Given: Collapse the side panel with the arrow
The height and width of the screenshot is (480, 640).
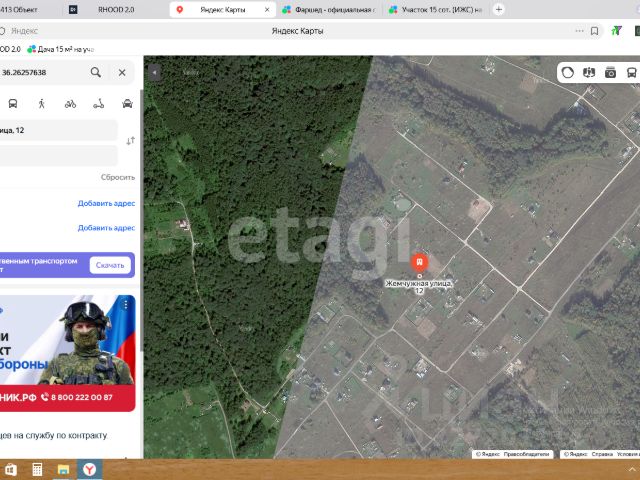Looking at the screenshot, I should point(154,73).
